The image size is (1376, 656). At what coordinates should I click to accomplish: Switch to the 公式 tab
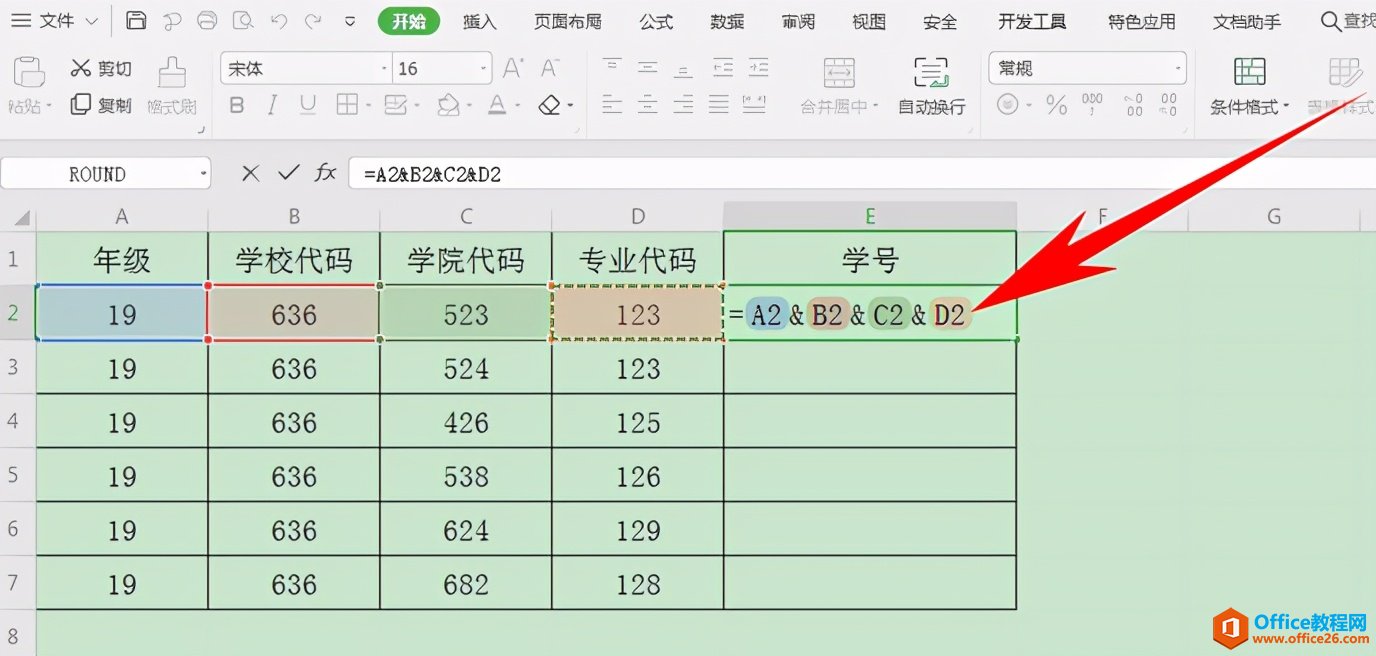[656, 21]
